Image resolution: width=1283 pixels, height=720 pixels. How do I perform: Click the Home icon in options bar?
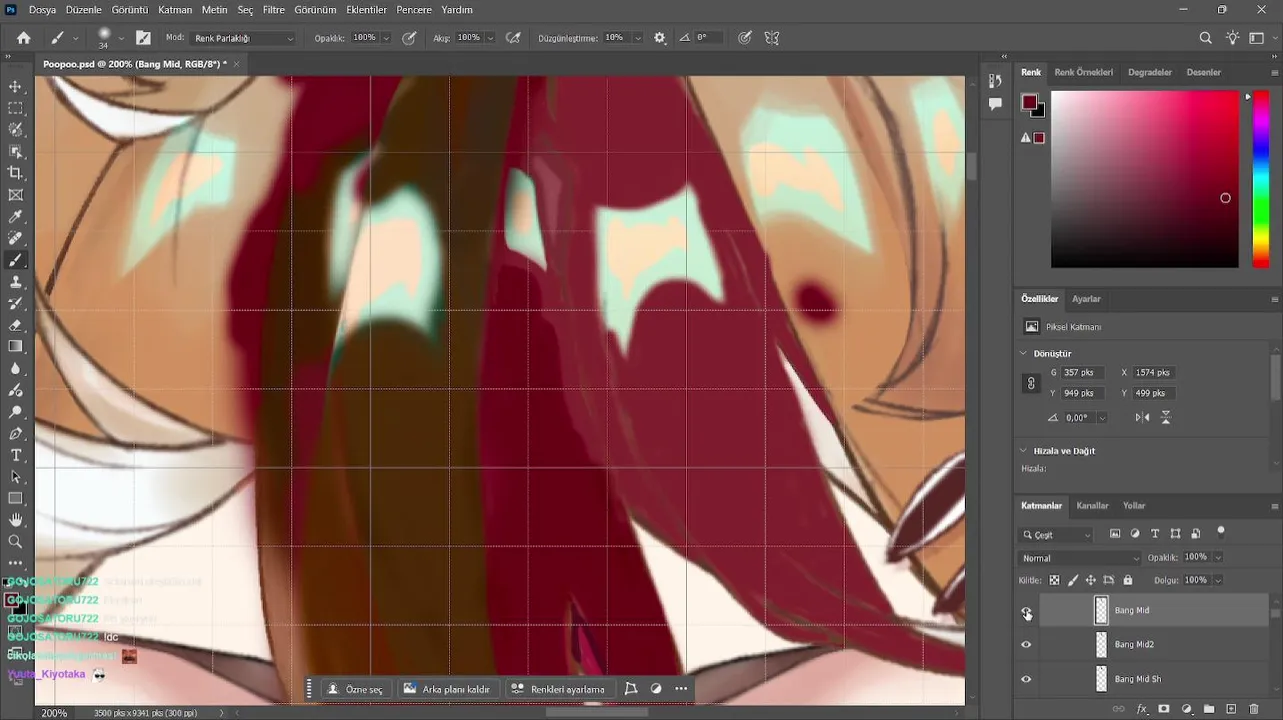click(x=24, y=38)
